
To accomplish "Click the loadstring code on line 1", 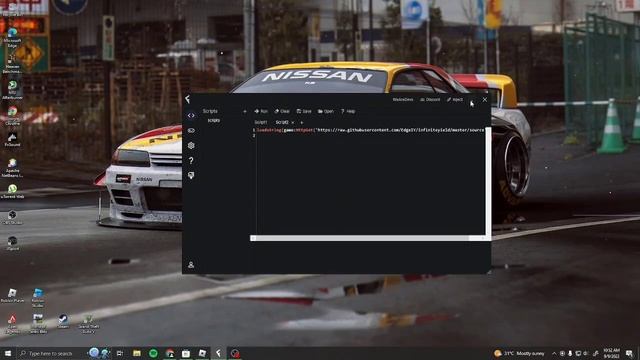I will click(x=371, y=130).
